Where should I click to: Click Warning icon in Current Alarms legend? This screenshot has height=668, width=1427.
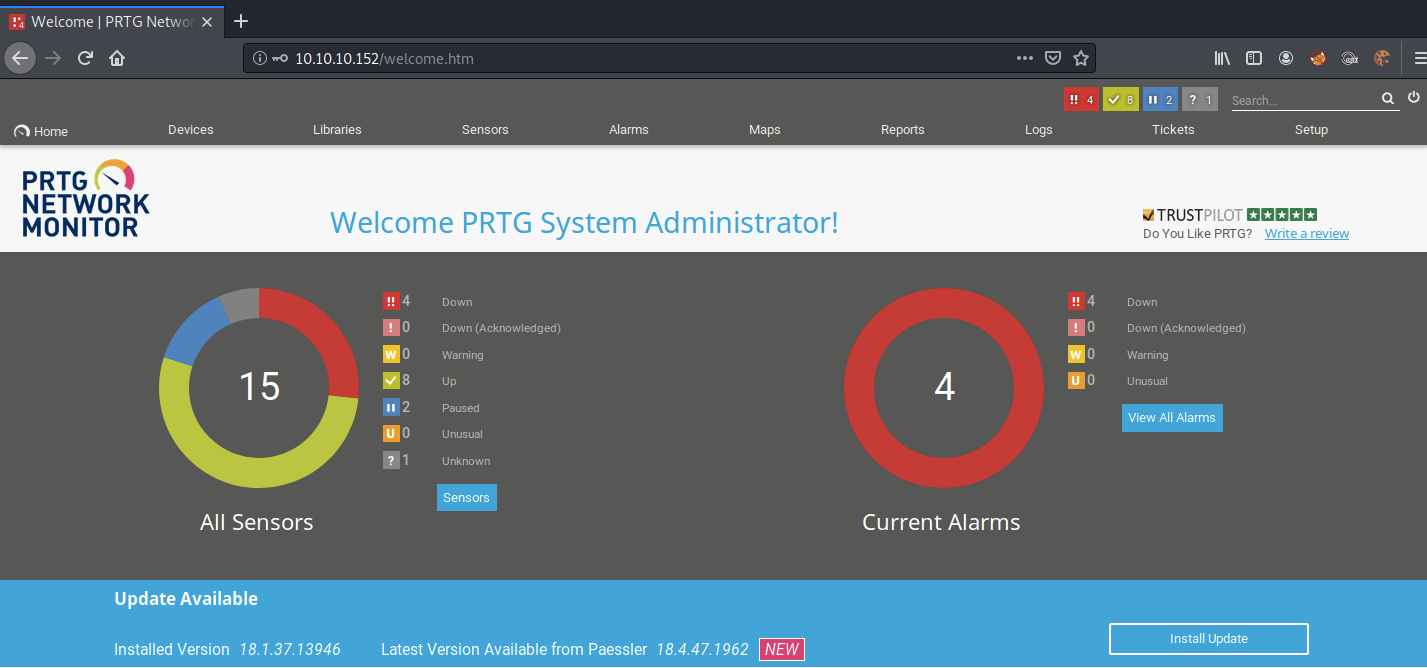(x=1076, y=354)
